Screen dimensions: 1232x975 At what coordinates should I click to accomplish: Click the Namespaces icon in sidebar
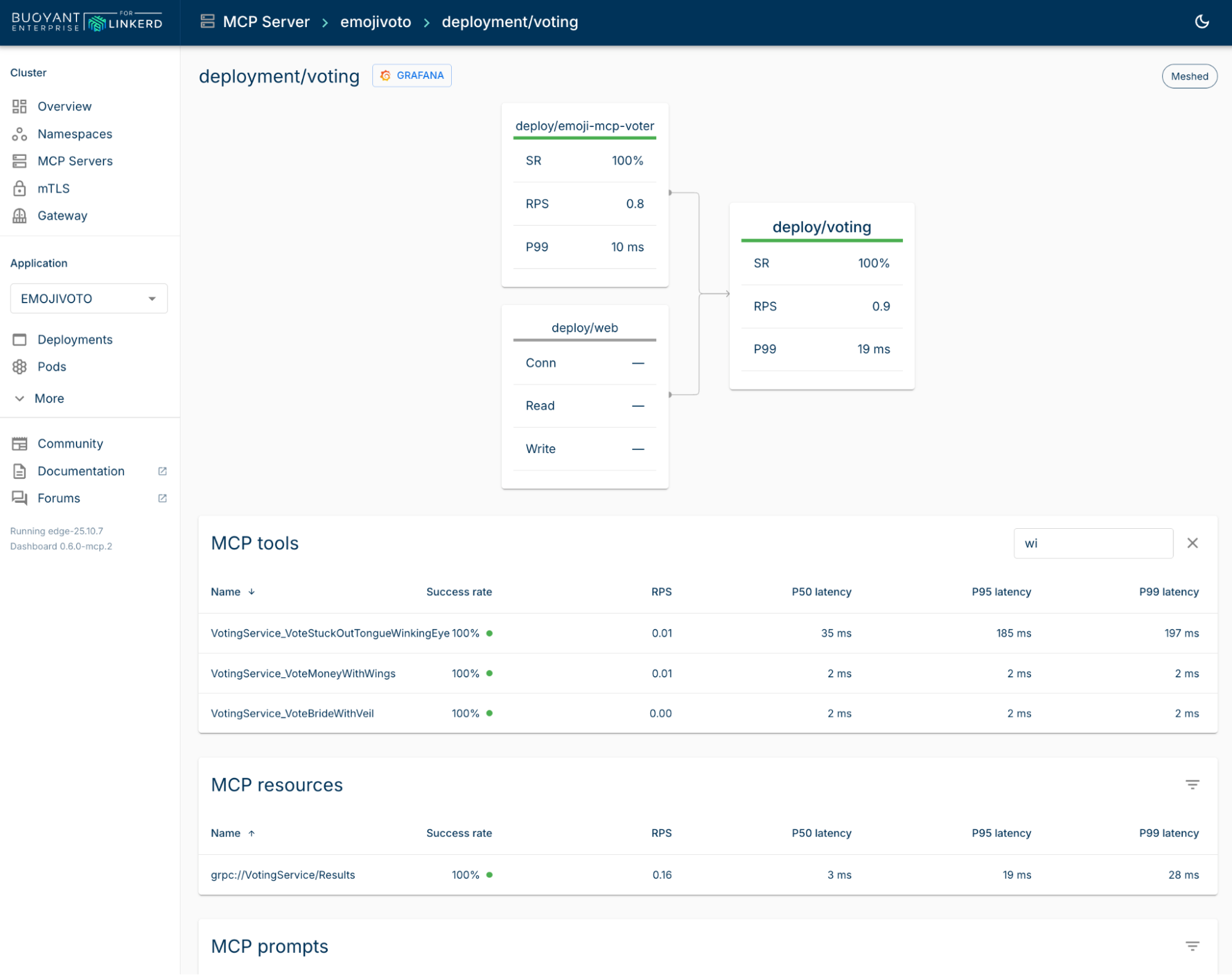(20, 134)
